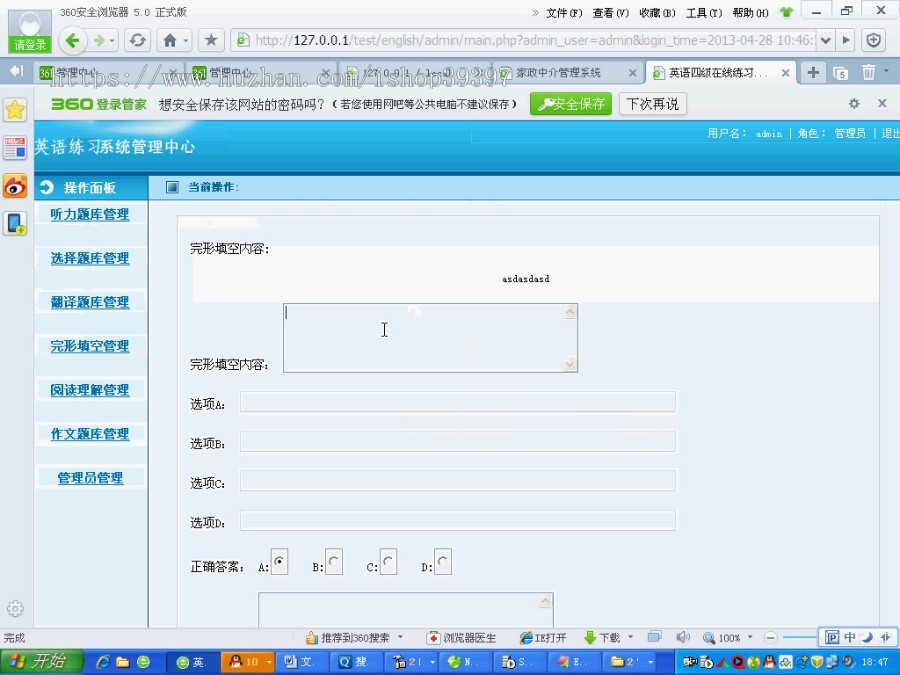Expand the 推荐到360搜索 dropdown arrow
The height and width of the screenshot is (675, 900).
[x=401, y=637]
